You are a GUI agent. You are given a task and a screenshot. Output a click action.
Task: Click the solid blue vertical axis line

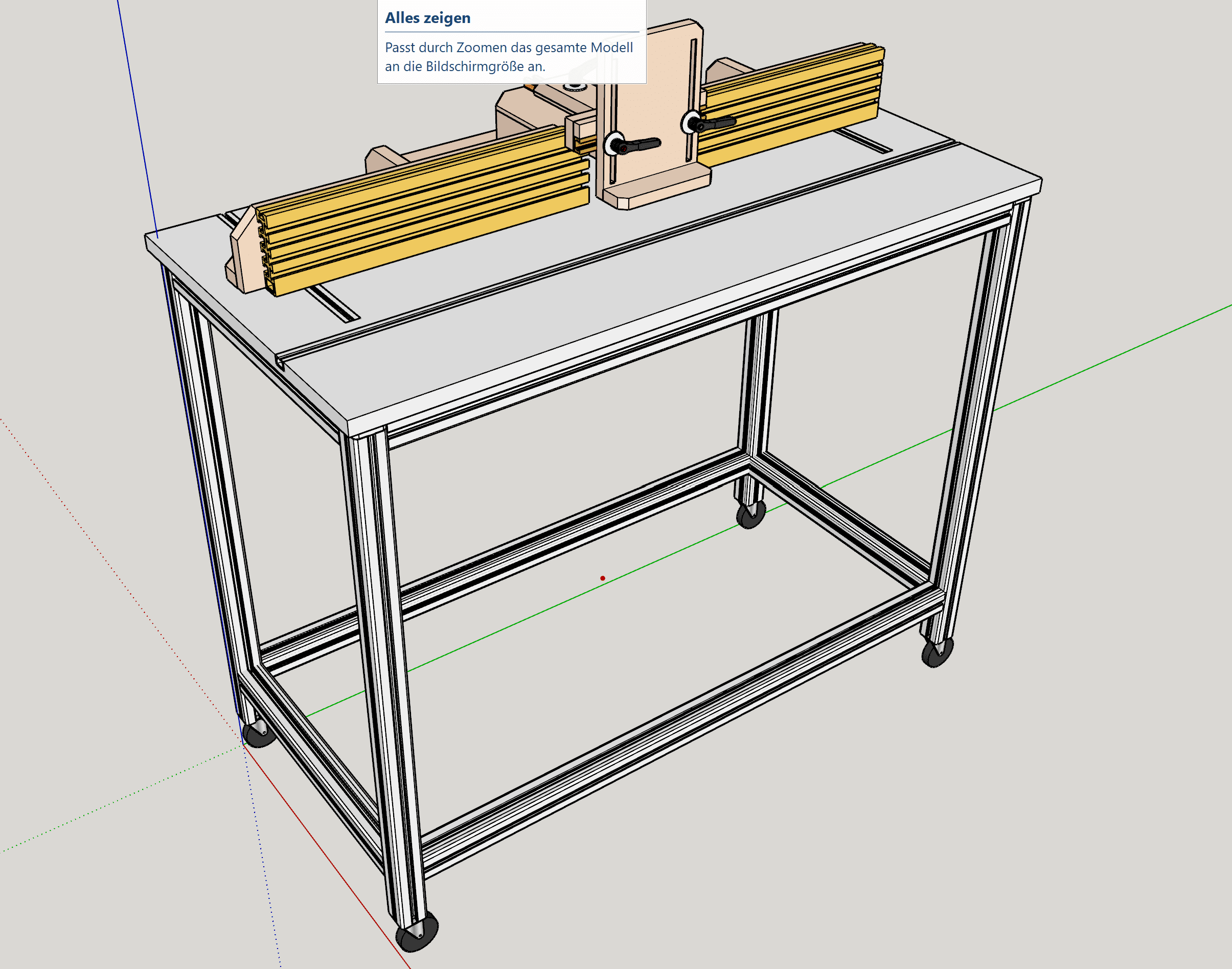[136, 114]
